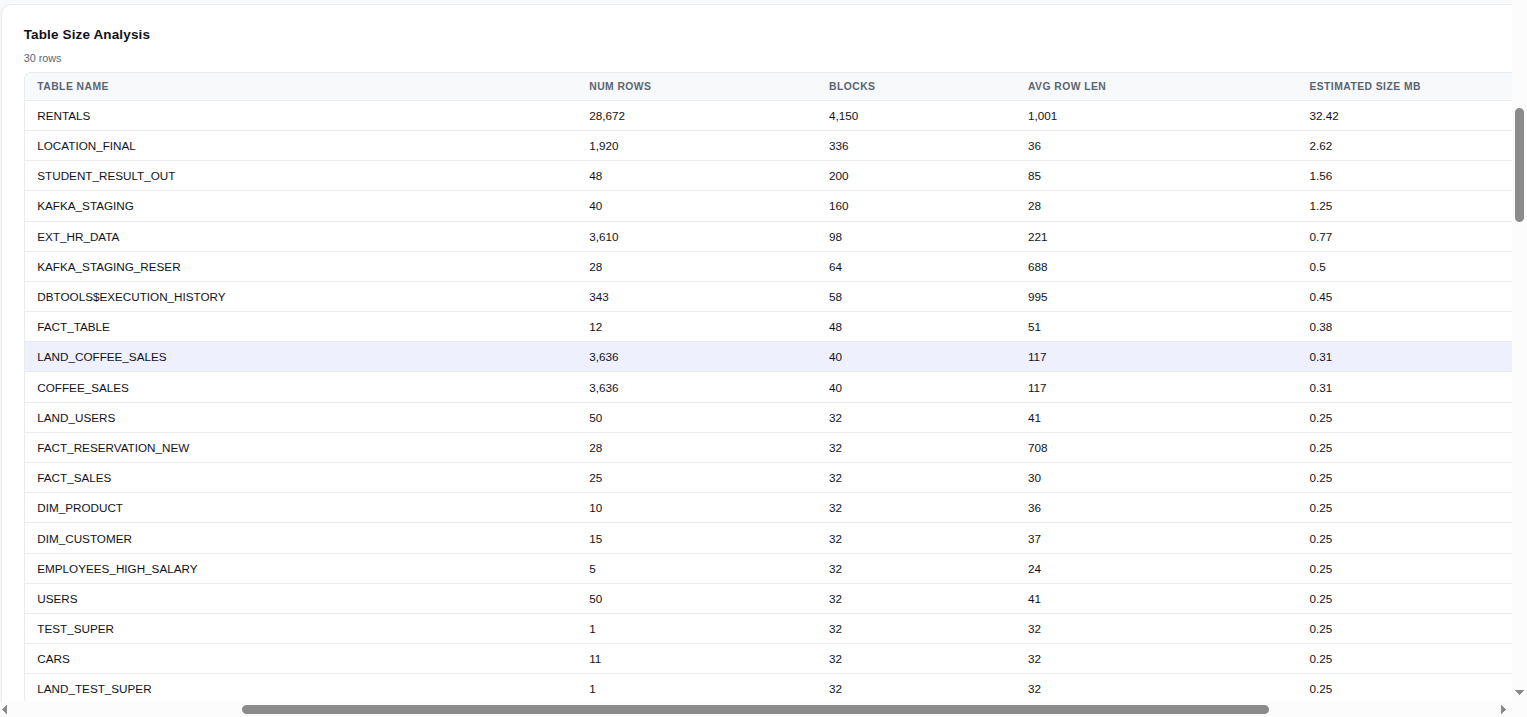The width and height of the screenshot is (1527, 717).
Task: Click 11 num rows for CARS
Action: coord(596,659)
